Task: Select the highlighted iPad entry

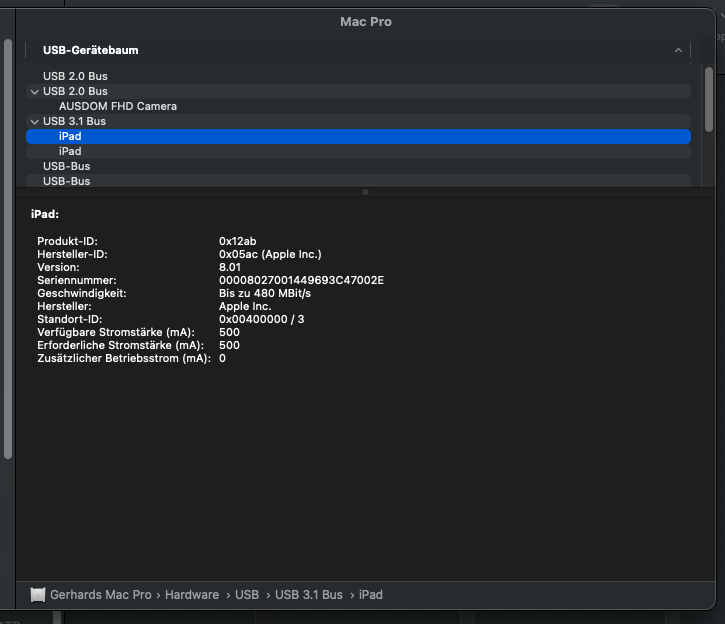Action: [358, 136]
